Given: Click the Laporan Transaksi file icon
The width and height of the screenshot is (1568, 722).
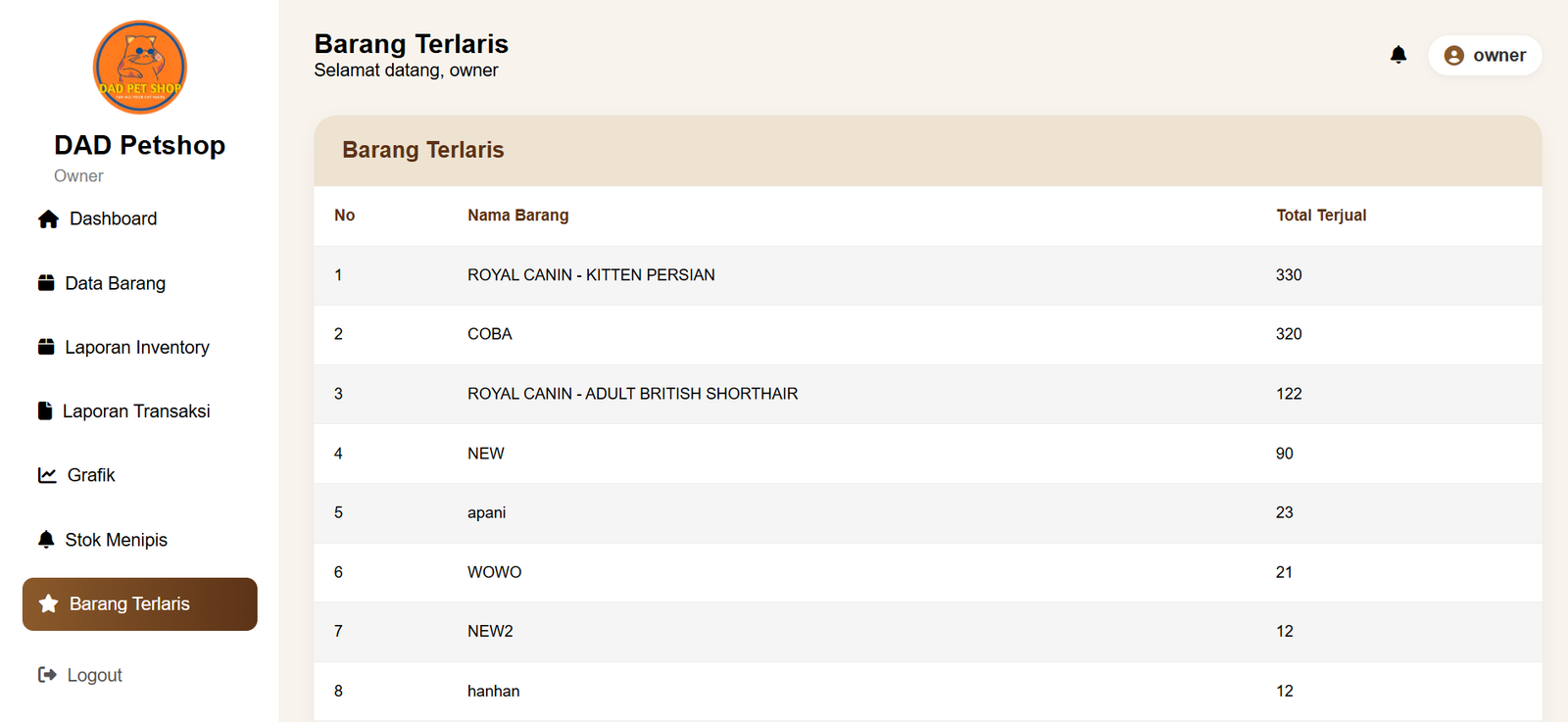Looking at the screenshot, I should (45, 410).
